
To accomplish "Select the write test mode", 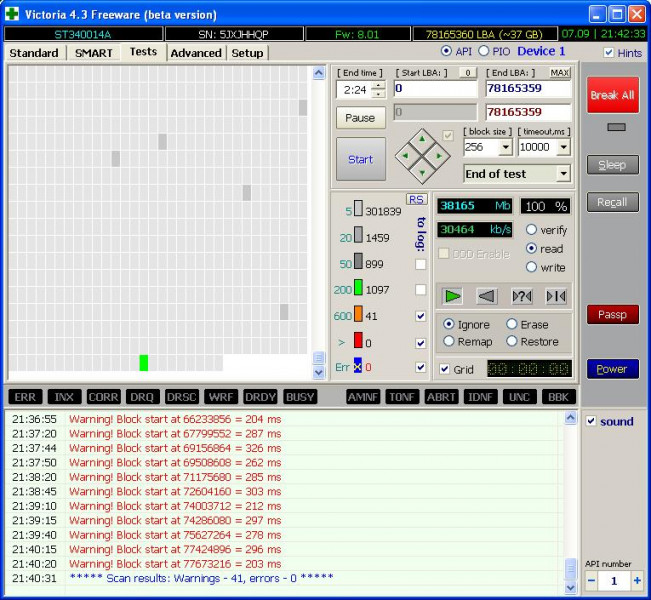I will coord(531,267).
